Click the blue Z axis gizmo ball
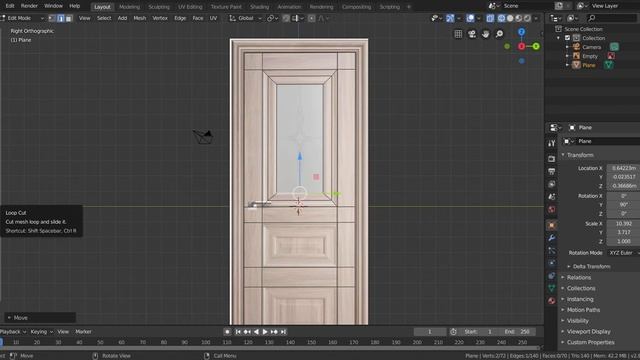 tap(521, 32)
